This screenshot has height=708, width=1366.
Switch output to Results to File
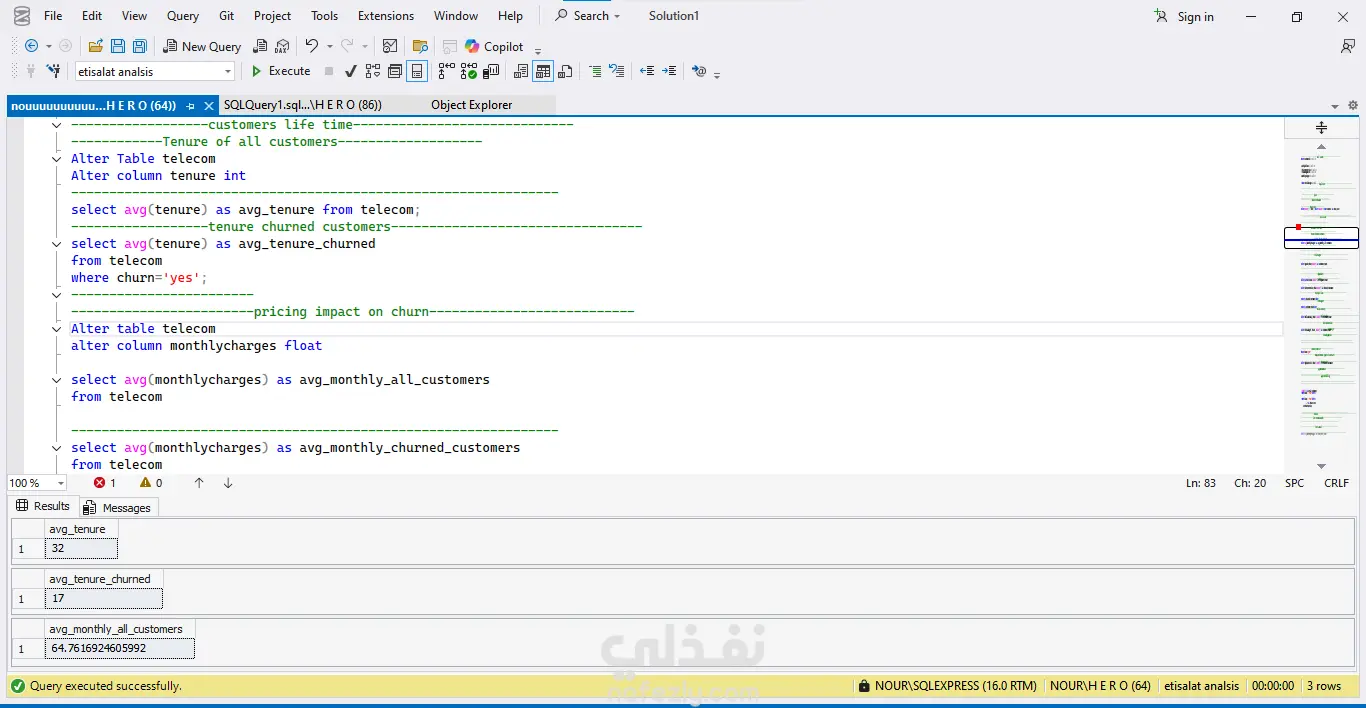[565, 71]
